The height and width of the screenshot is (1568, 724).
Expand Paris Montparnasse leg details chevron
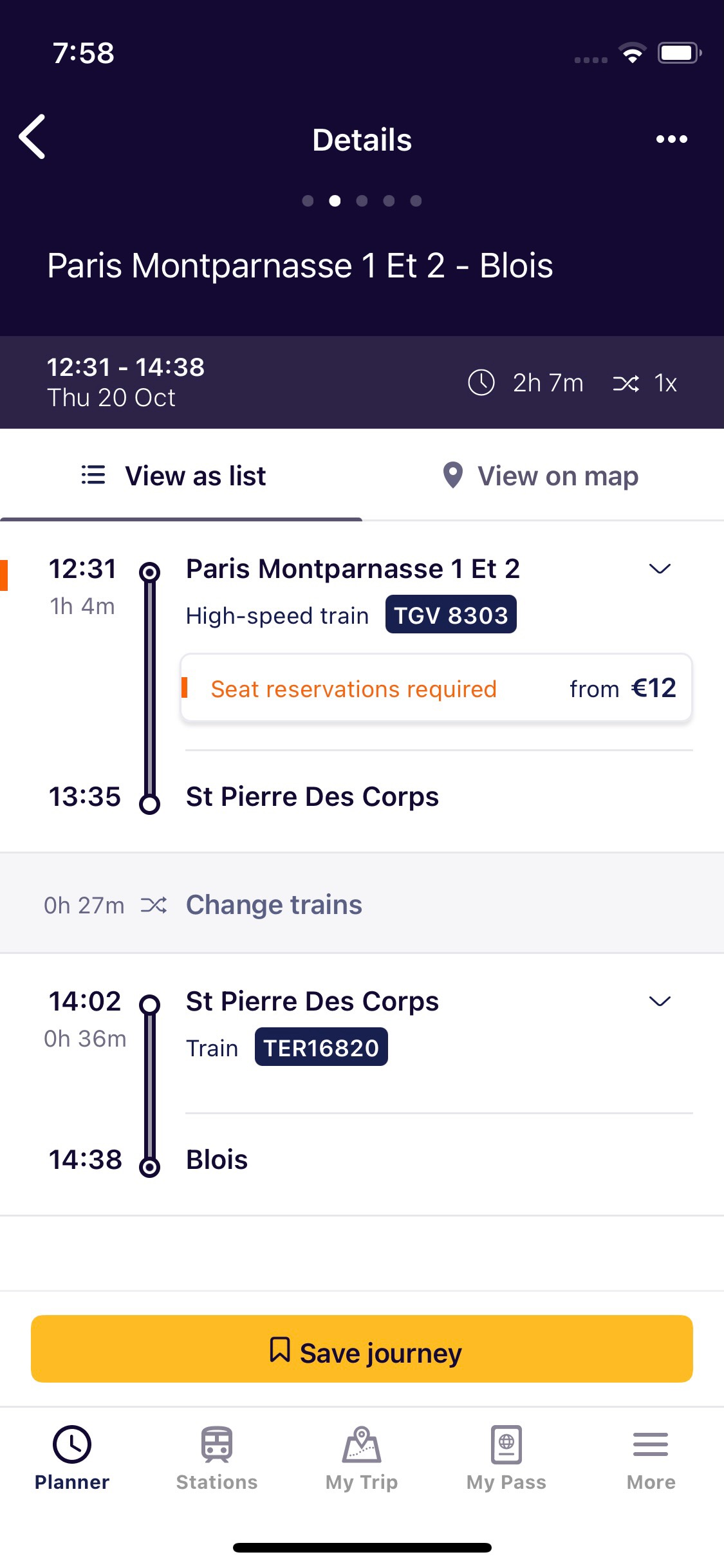[660, 569]
